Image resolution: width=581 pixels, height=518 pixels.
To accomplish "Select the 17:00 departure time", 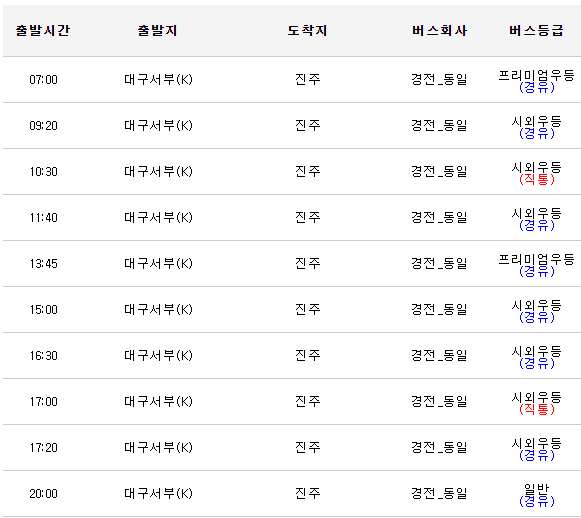I will click(43, 402).
